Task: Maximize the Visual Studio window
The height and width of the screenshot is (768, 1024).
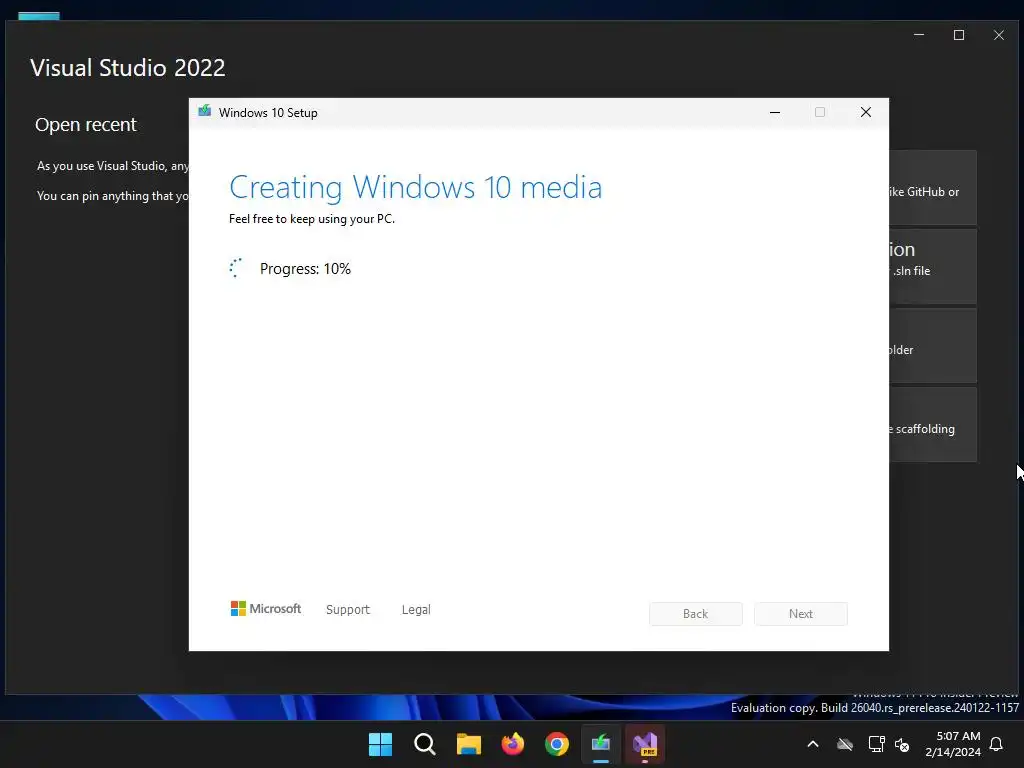Action: point(959,35)
